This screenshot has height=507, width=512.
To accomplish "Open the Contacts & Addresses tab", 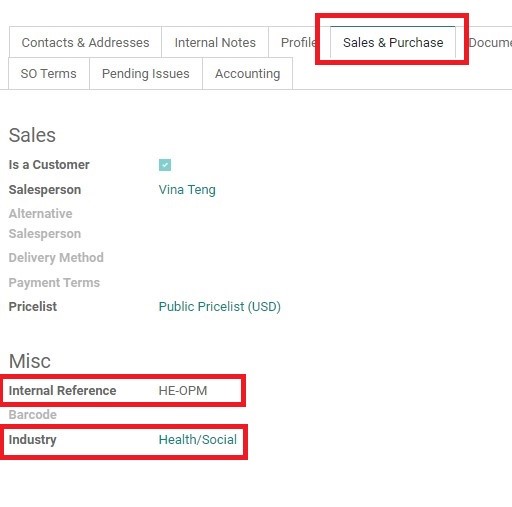I will (85, 42).
